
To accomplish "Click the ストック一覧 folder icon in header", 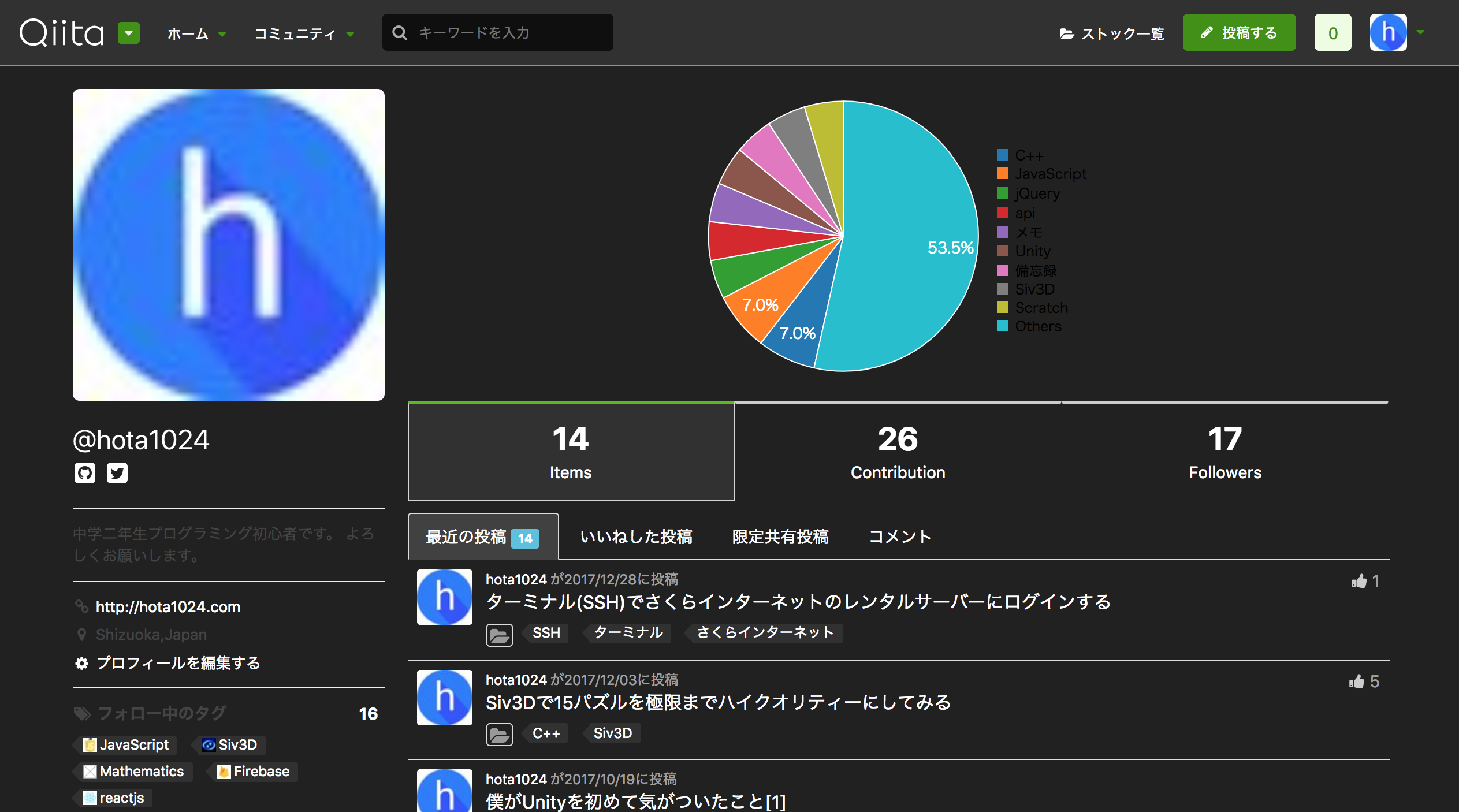I will pyautogui.click(x=1069, y=33).
